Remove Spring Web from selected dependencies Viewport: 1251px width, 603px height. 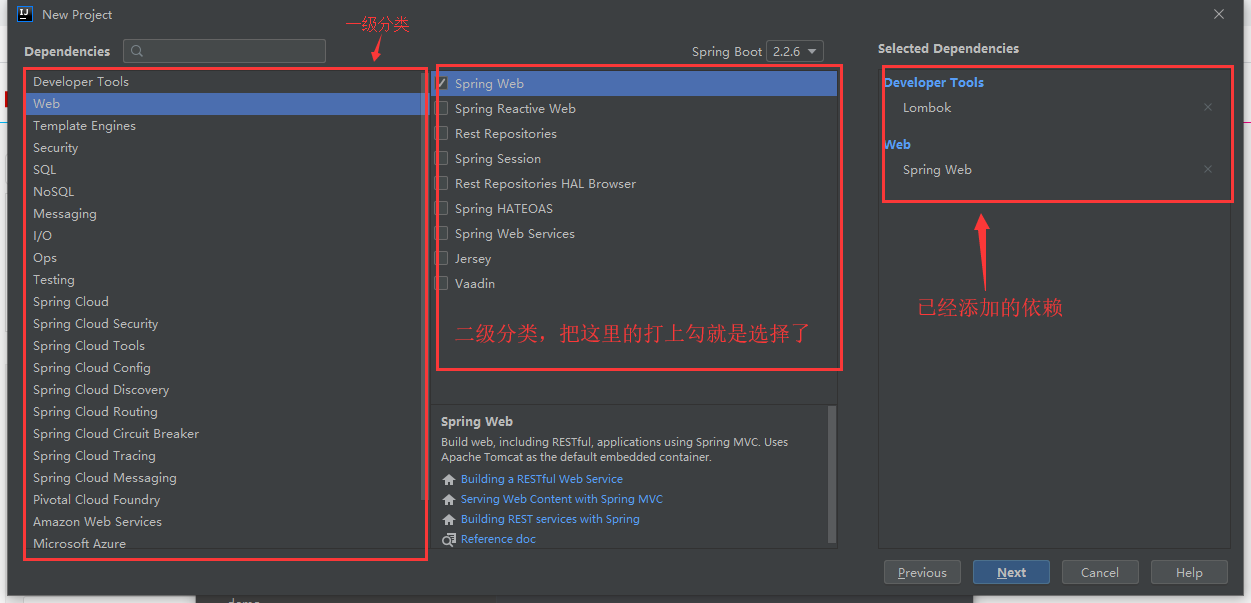click(1208, 169)
